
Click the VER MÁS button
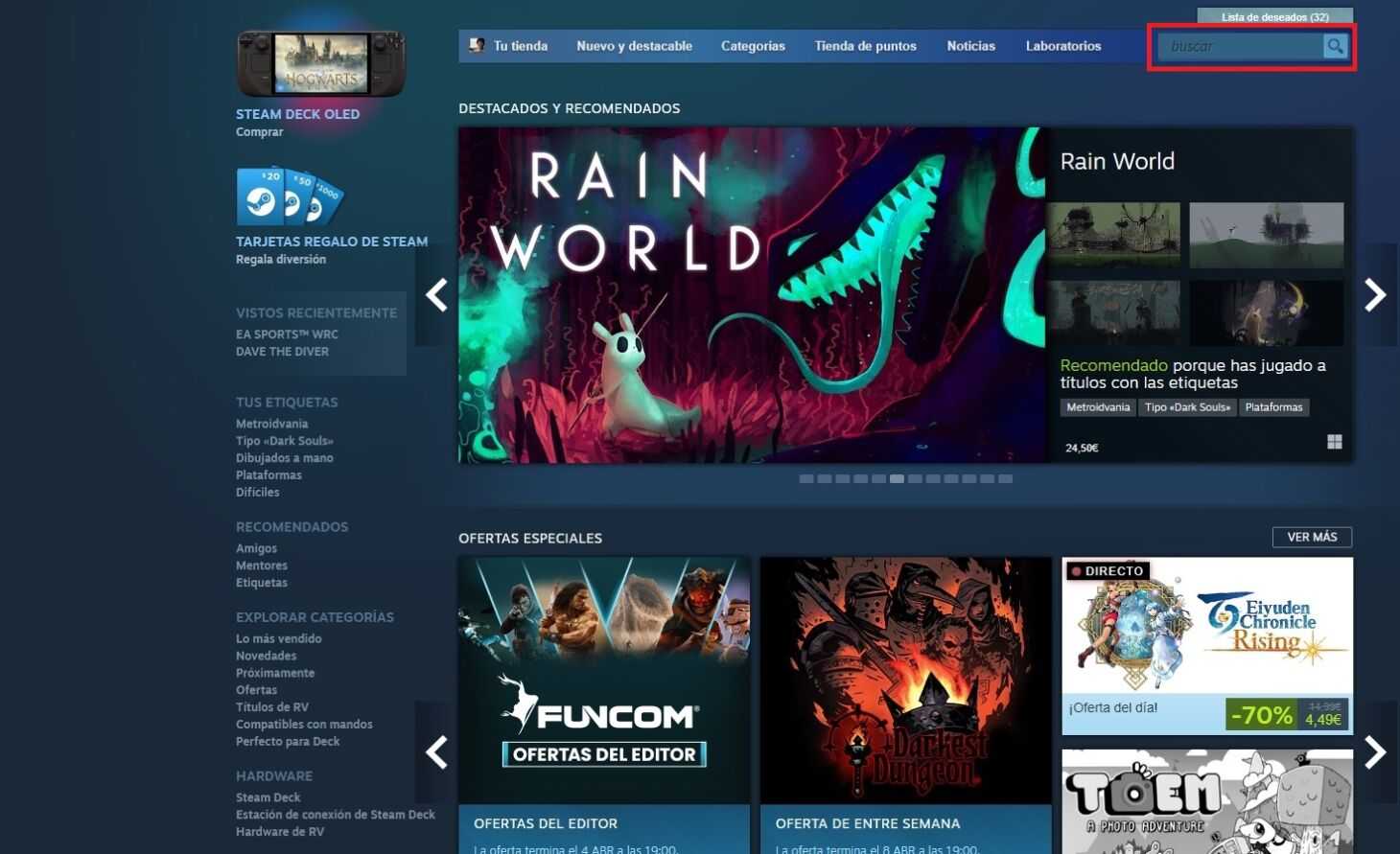[1312, 537]
